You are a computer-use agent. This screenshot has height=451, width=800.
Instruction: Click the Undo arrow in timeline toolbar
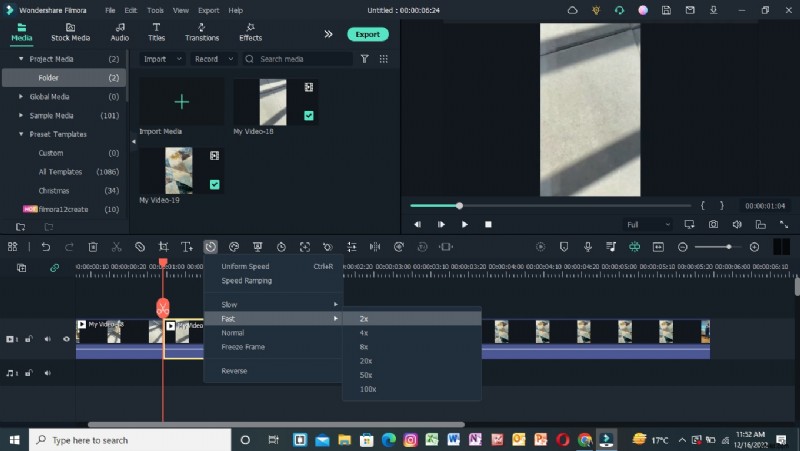(46, 247)
